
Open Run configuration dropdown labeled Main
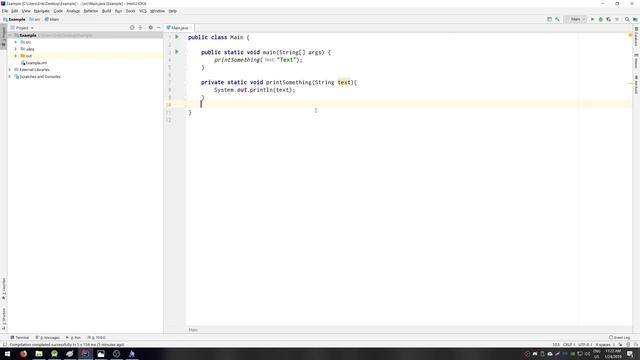point(576,19)
